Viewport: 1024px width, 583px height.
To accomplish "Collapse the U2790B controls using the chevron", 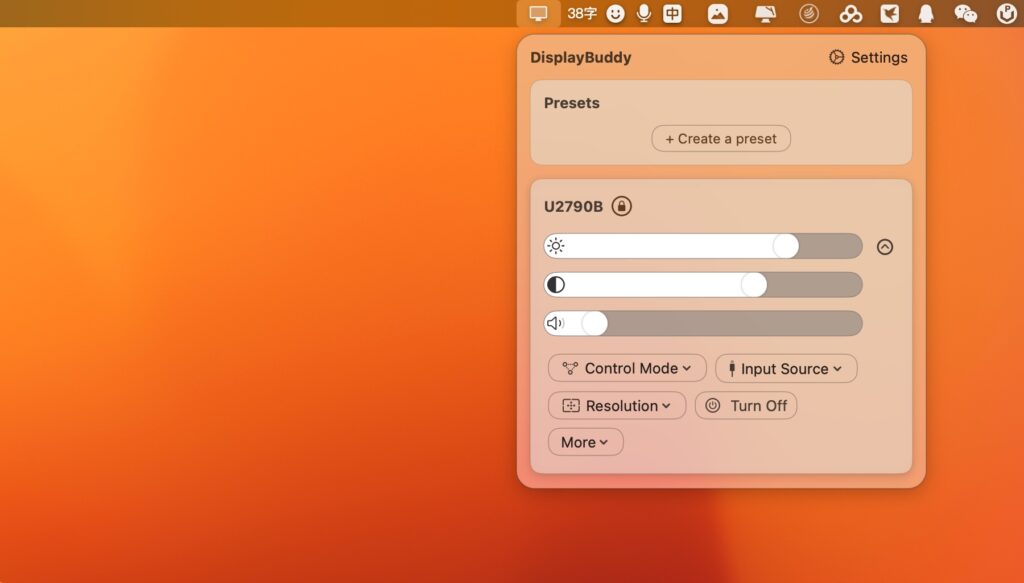I will [884, 246].
